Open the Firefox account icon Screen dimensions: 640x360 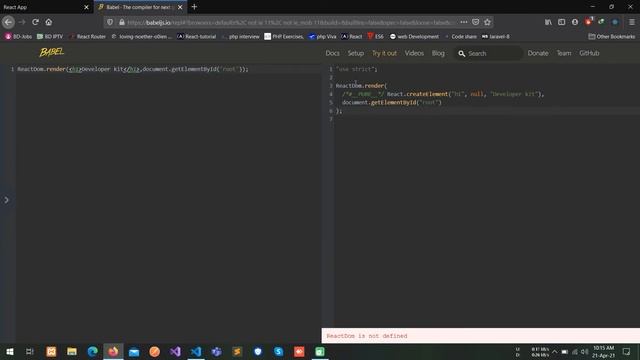click(x=575, y=22)
